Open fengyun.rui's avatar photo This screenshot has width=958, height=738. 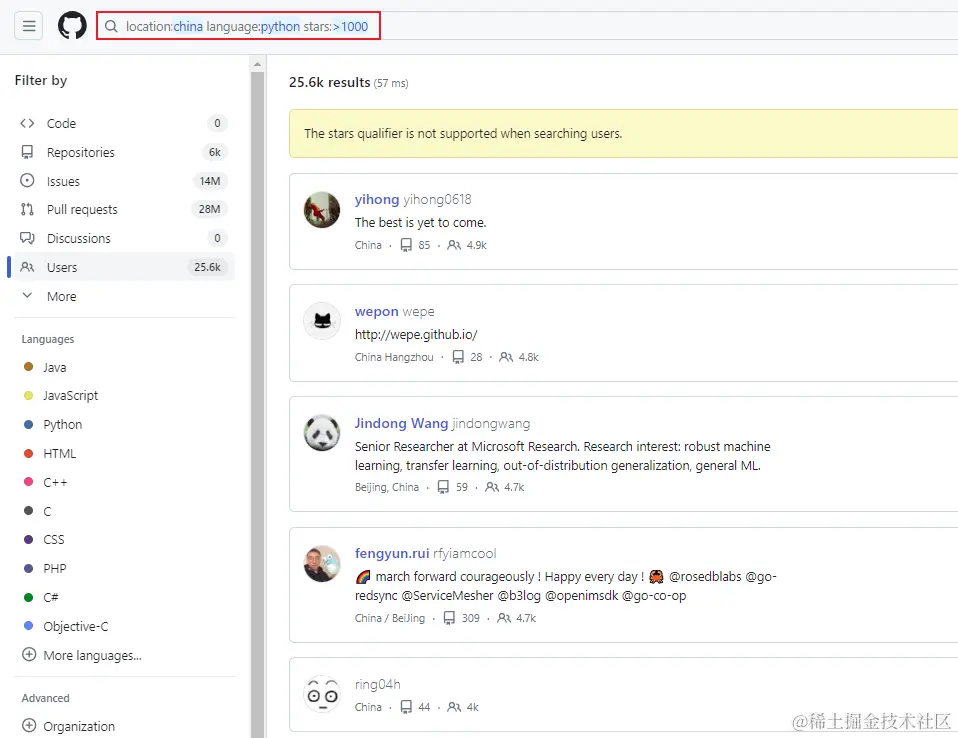pos(322,563)
